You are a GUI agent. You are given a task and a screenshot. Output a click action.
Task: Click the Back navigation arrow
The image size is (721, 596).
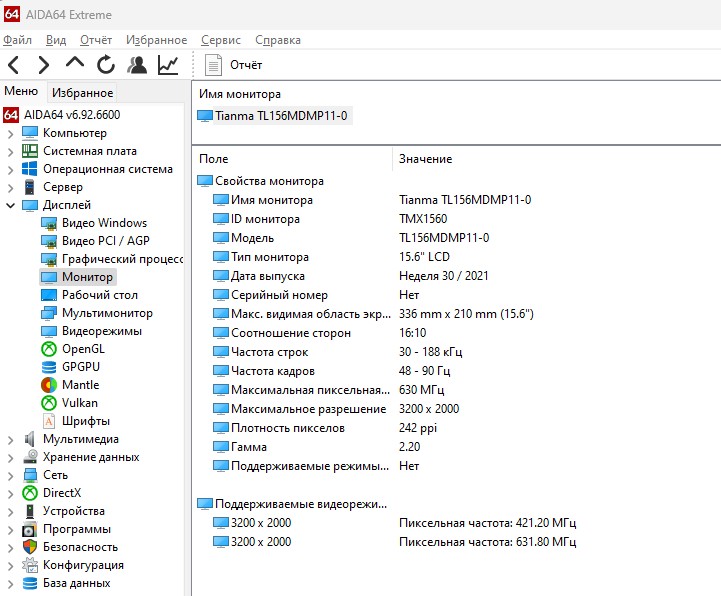pos(14,65)
